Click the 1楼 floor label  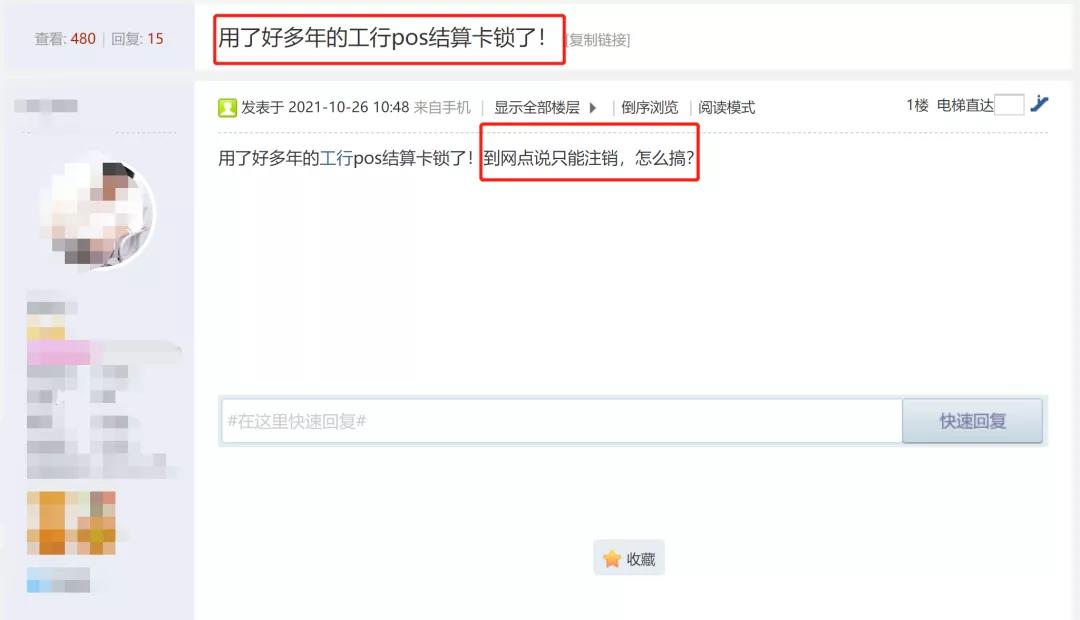[917, 105]
